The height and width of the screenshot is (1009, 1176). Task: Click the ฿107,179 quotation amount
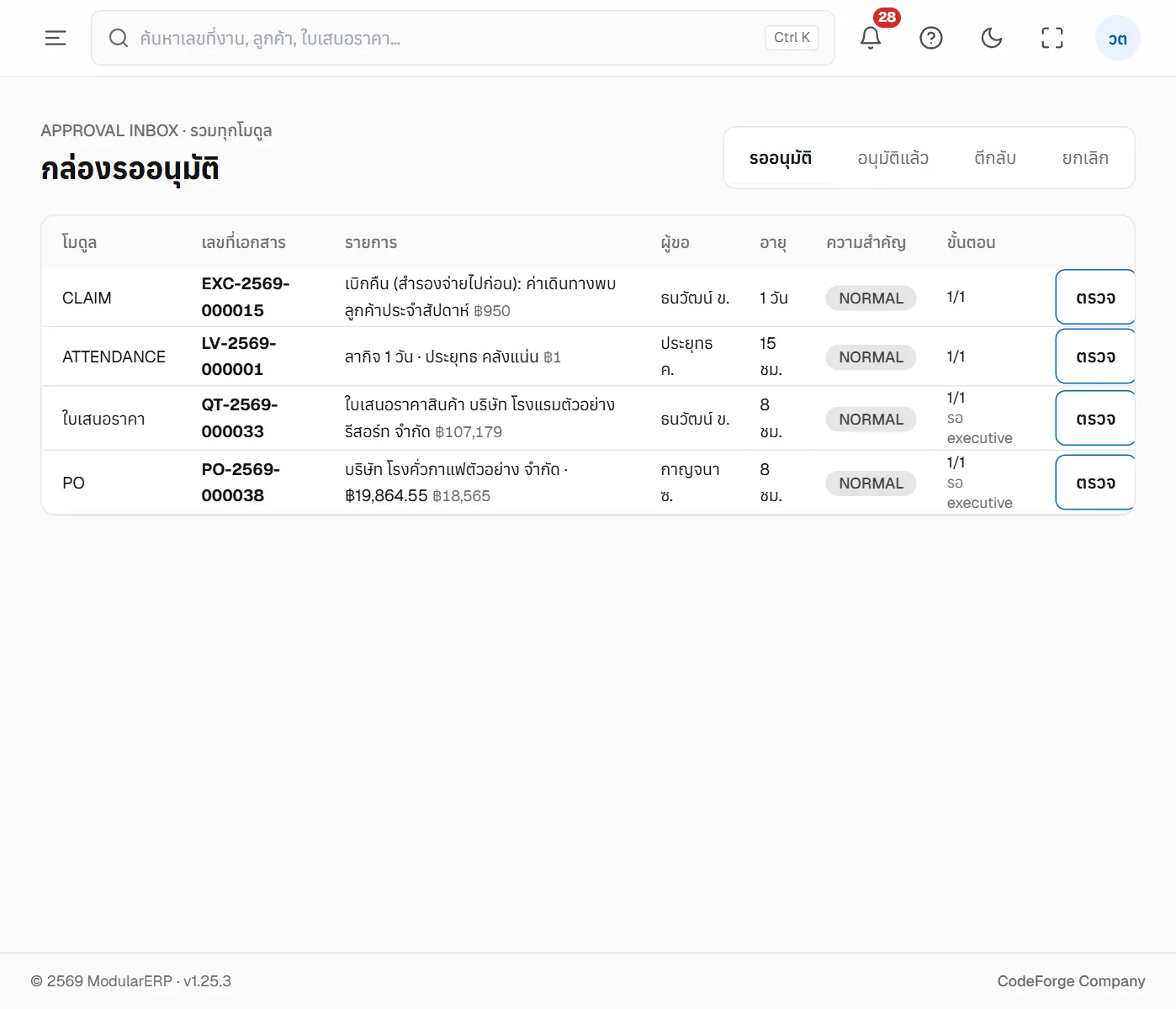coord(469,432)
